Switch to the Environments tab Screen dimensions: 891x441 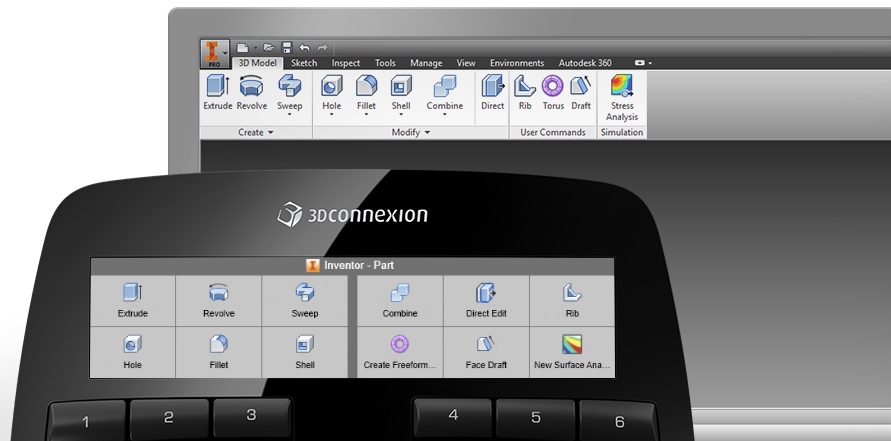tap(517, 63)
